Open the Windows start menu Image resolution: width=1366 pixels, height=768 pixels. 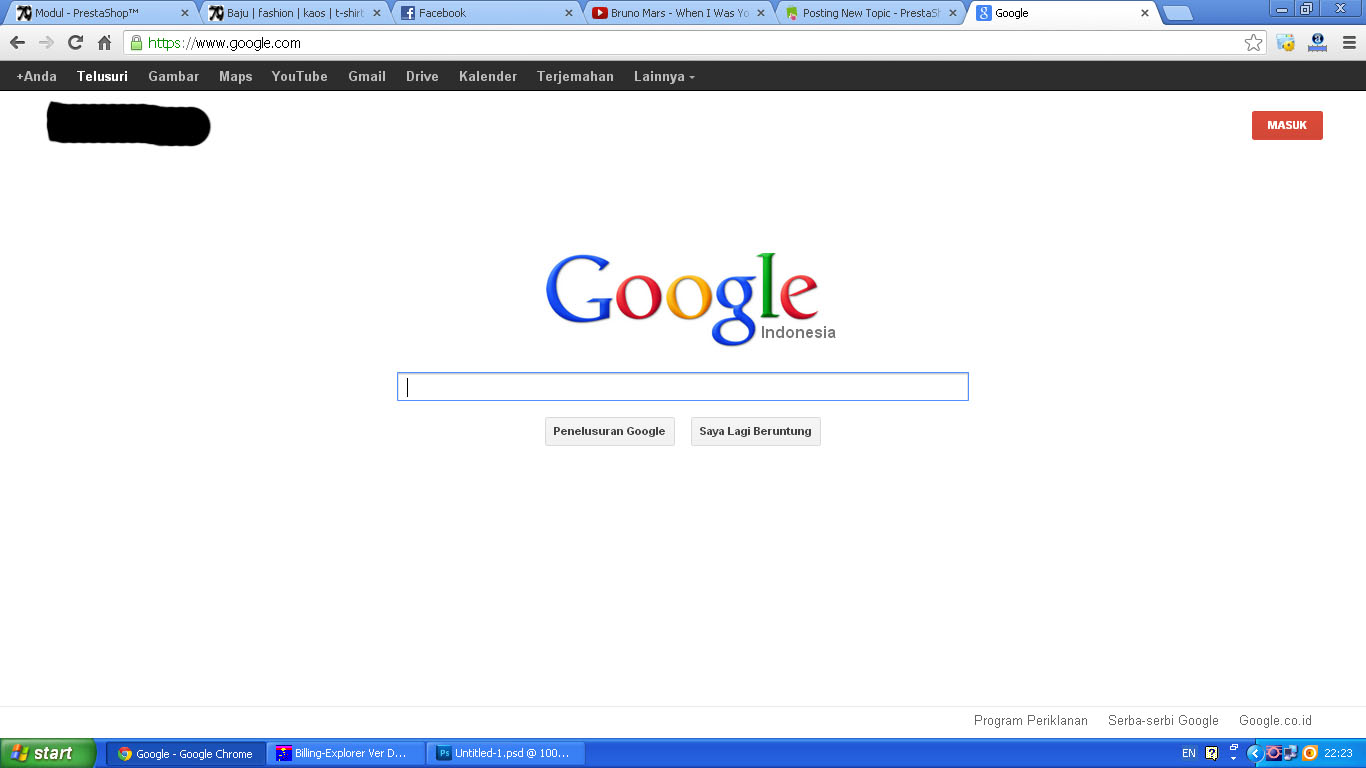48,753
